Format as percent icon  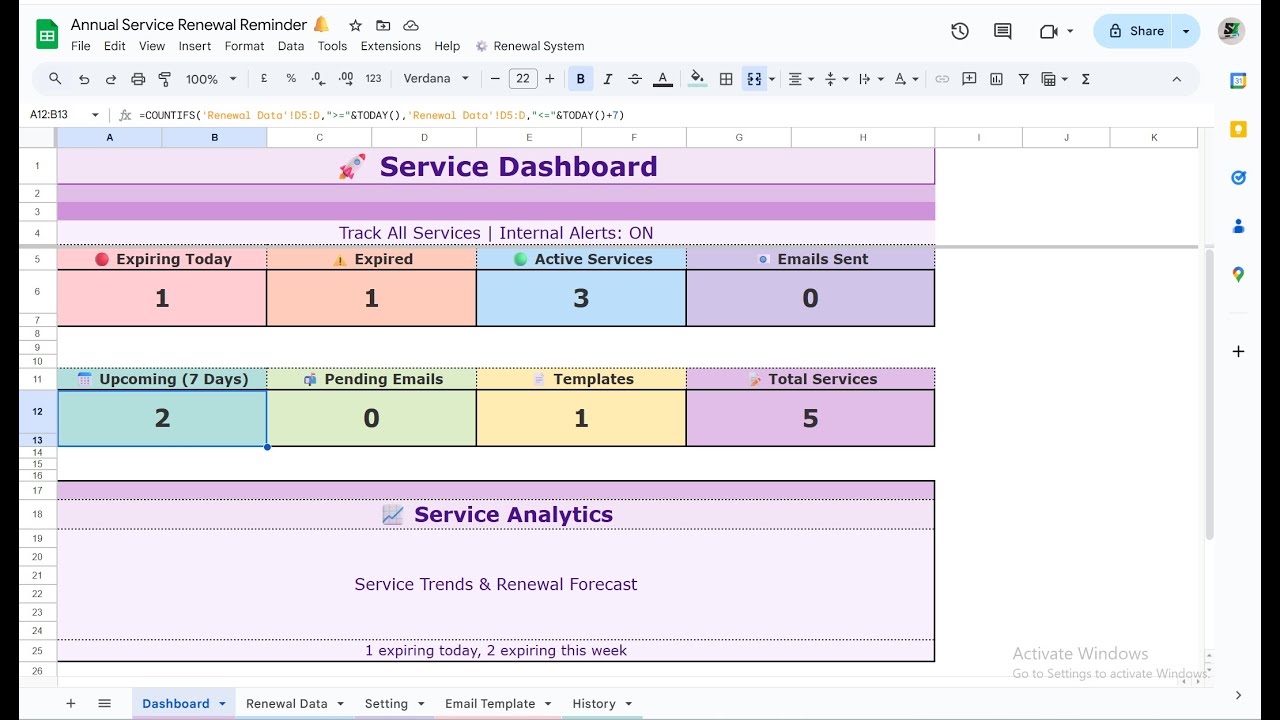coord(291,79)
